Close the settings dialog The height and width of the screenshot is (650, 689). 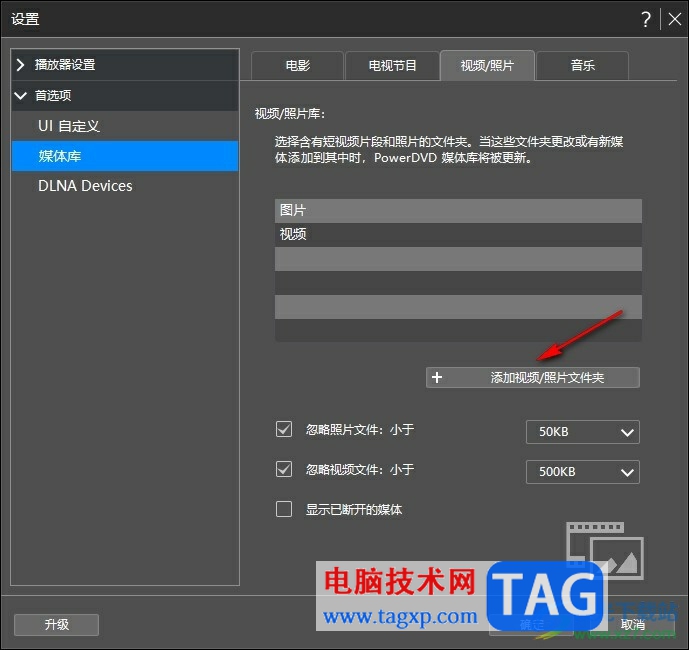click(674, 19)
